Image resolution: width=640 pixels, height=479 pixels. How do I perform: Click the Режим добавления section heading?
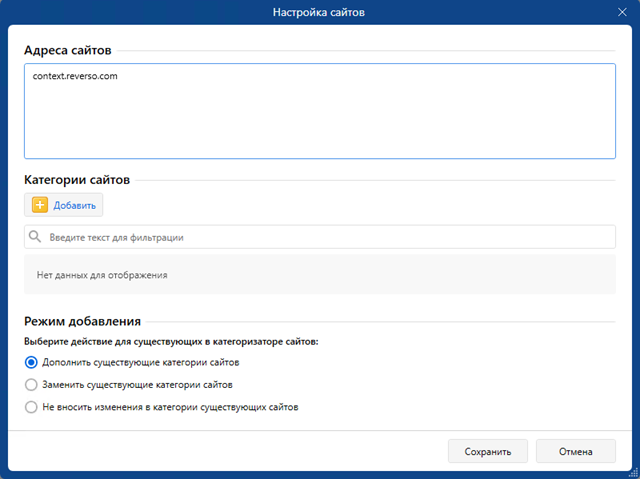tap(82, 321)
